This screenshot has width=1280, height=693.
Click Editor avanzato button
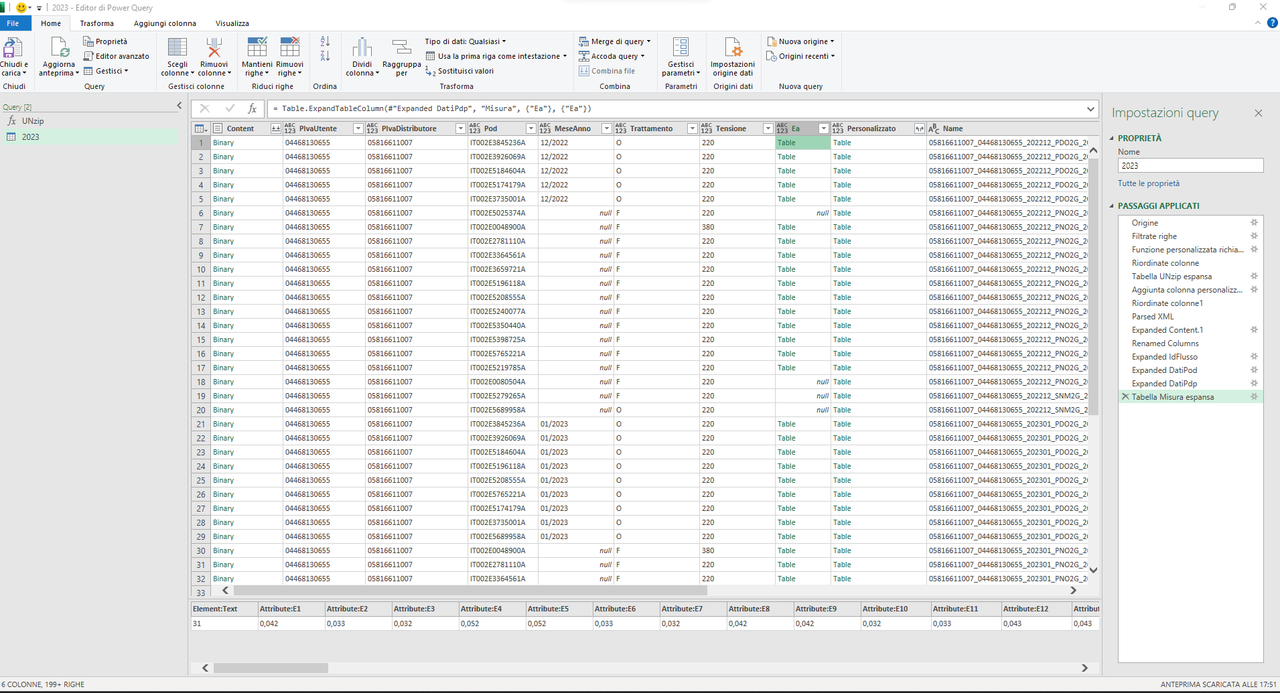point(117,56)
